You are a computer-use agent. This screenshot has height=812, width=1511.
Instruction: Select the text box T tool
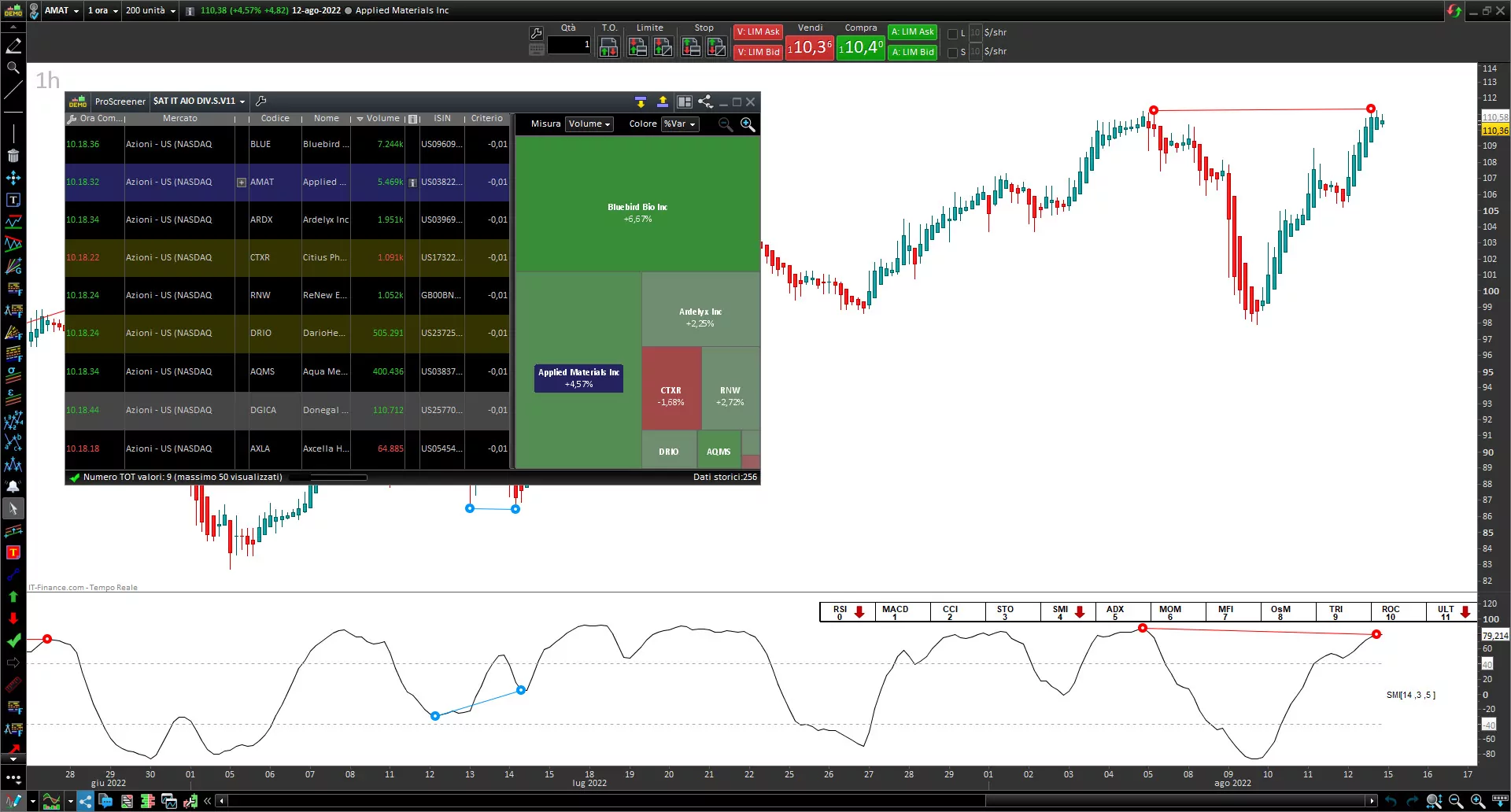13,200
